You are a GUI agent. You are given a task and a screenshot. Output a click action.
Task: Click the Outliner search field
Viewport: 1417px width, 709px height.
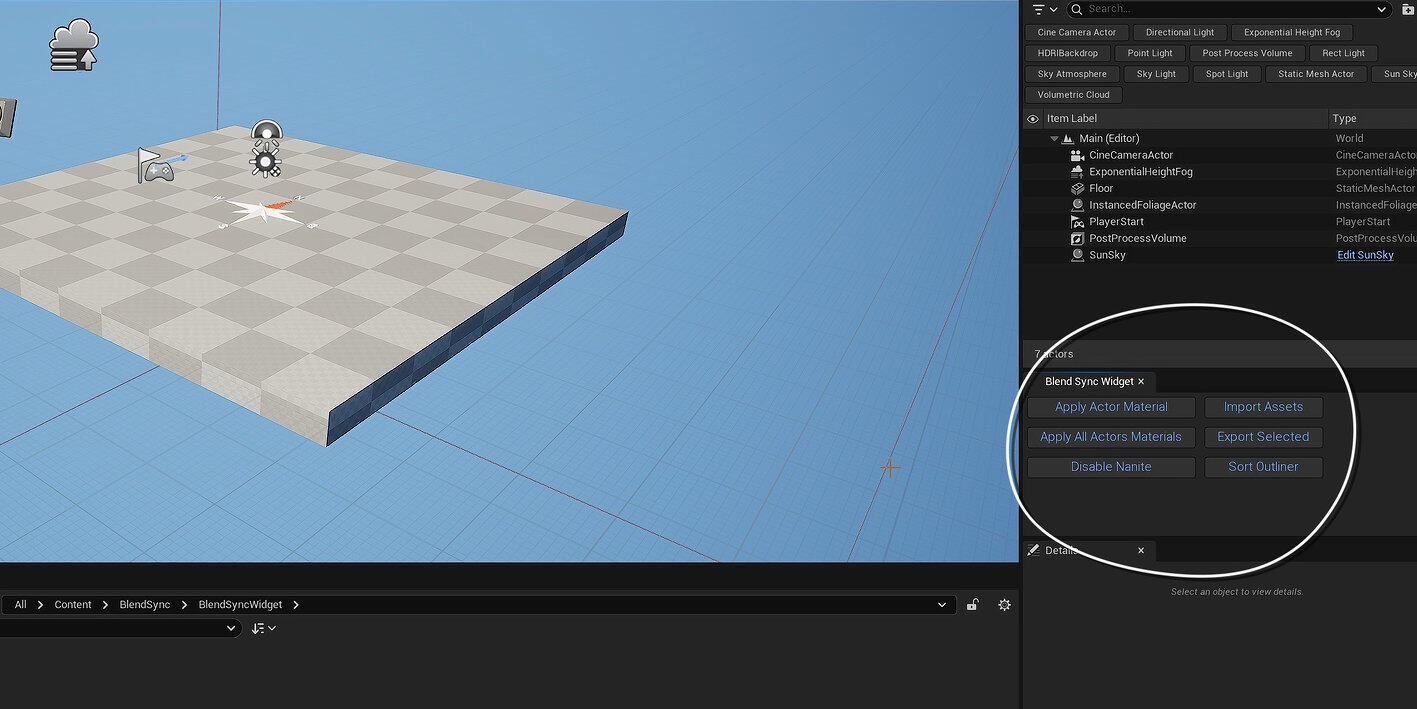click(1230, 9)
